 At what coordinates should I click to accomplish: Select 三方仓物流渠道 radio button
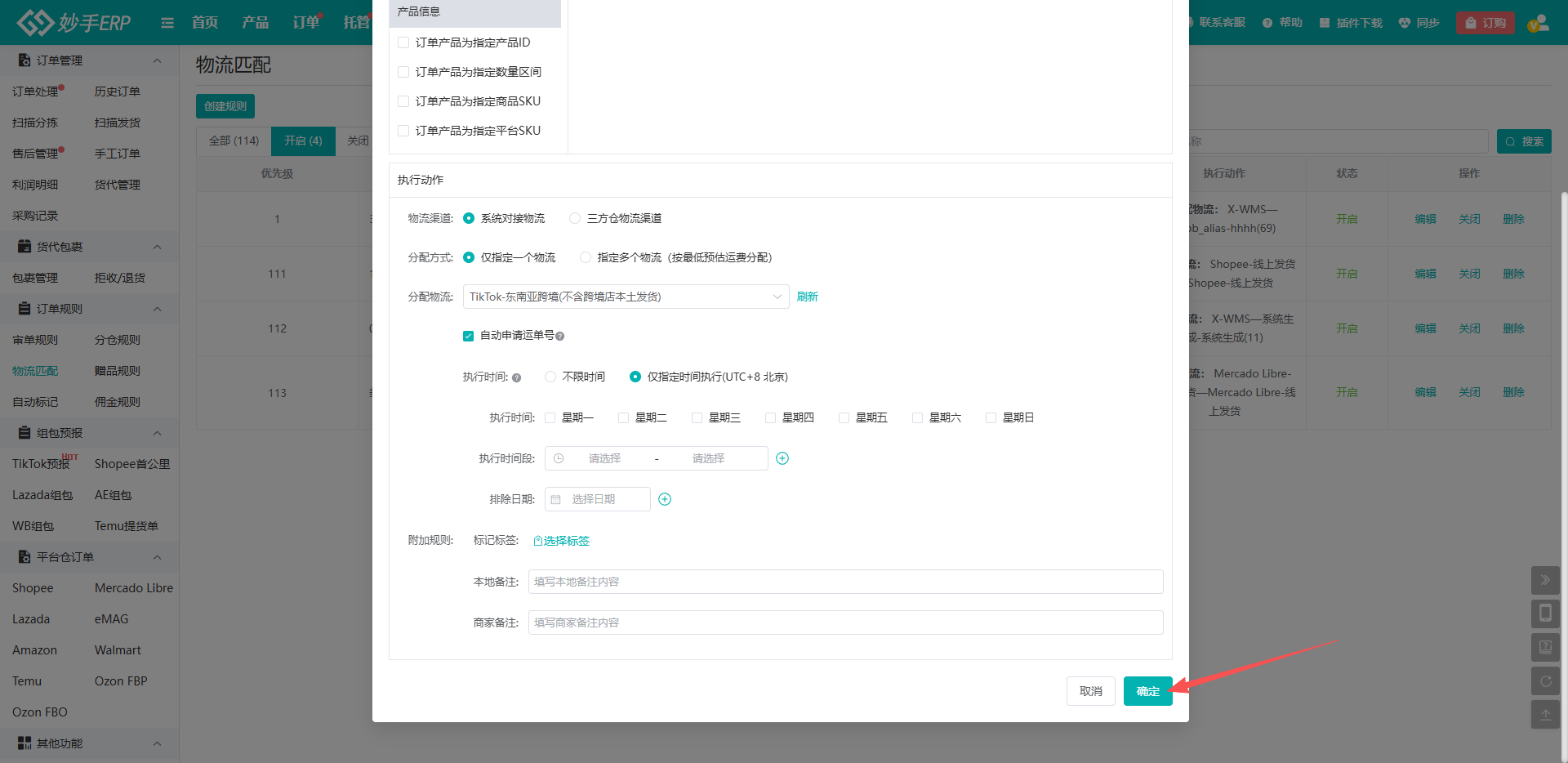tap(575, 218)
